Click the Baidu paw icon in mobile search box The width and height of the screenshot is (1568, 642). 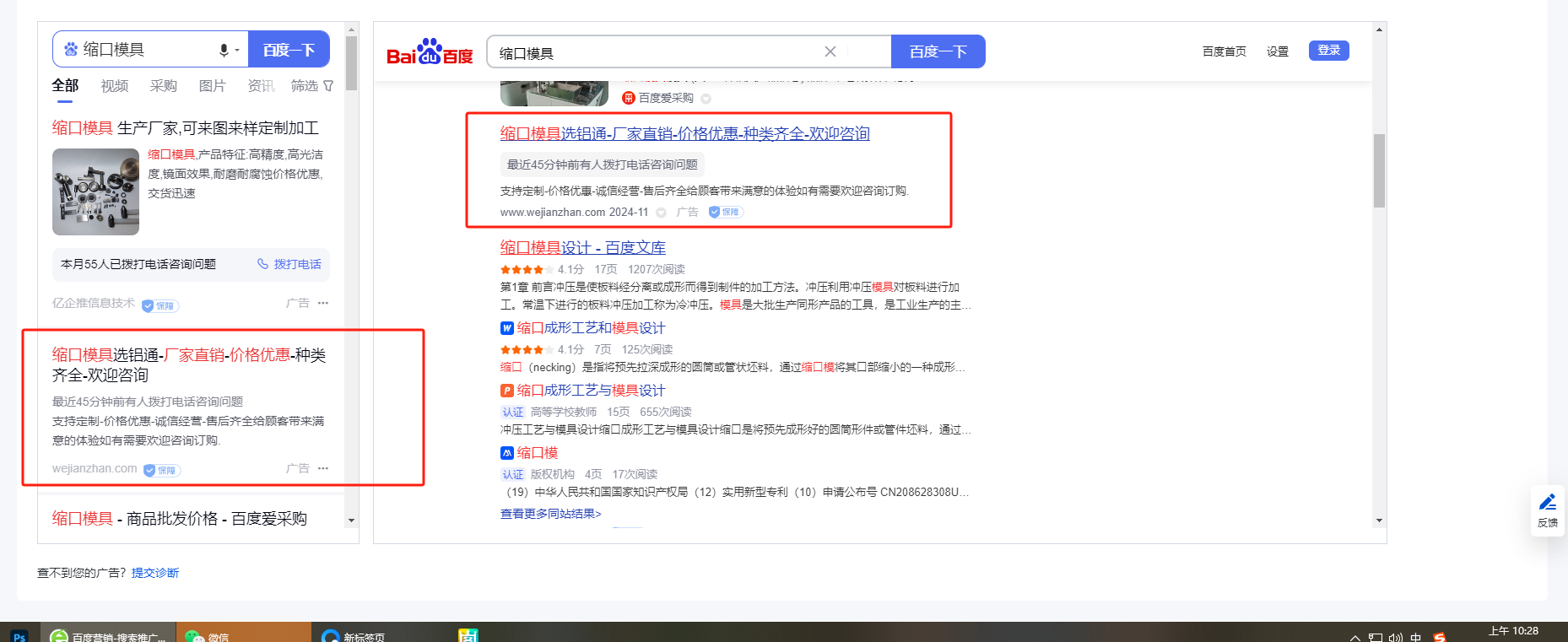pos(71,50)
